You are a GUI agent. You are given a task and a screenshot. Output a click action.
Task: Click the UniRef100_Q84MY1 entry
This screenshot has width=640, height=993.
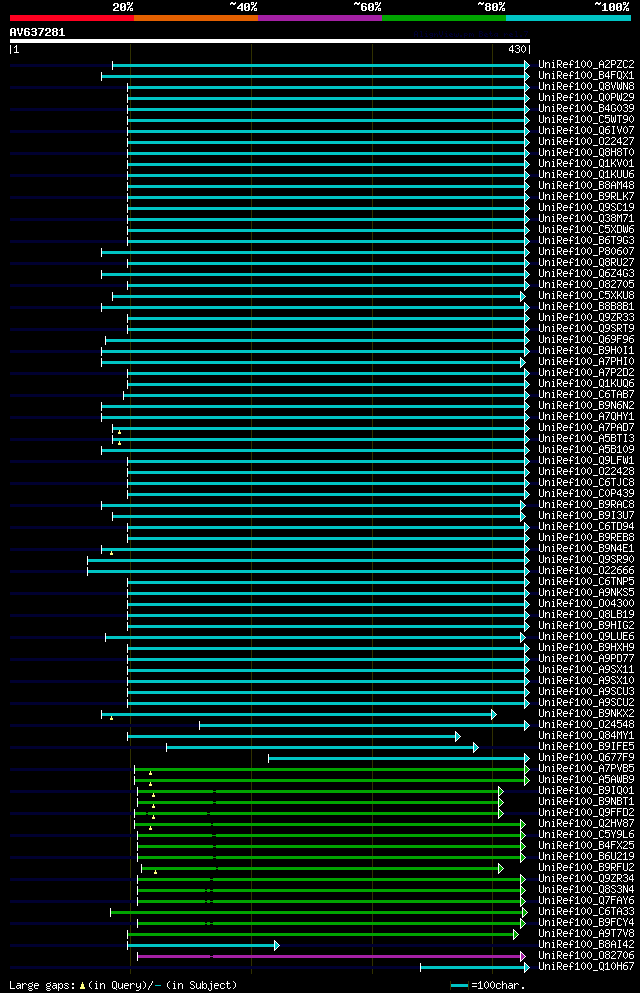[586, 736]
